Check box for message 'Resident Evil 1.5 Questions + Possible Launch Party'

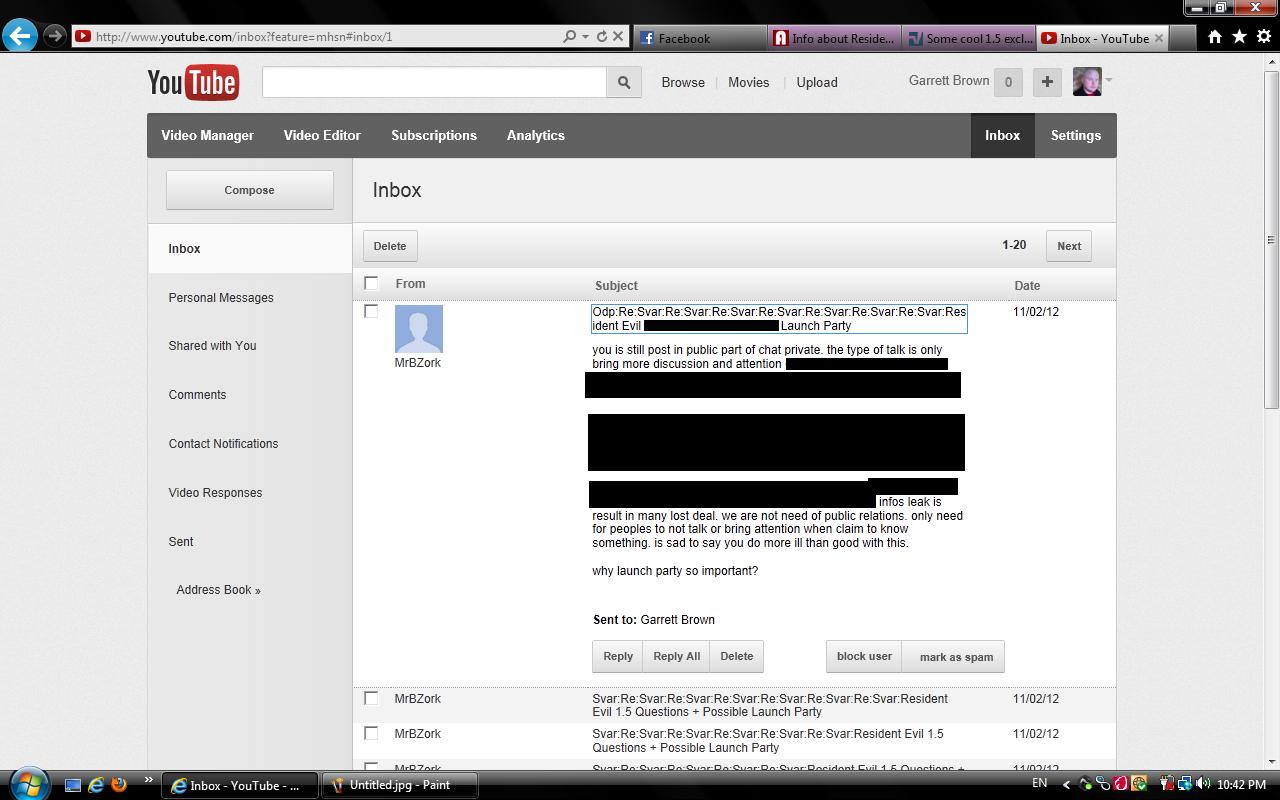pyautogui.click(x=371, y=733)
